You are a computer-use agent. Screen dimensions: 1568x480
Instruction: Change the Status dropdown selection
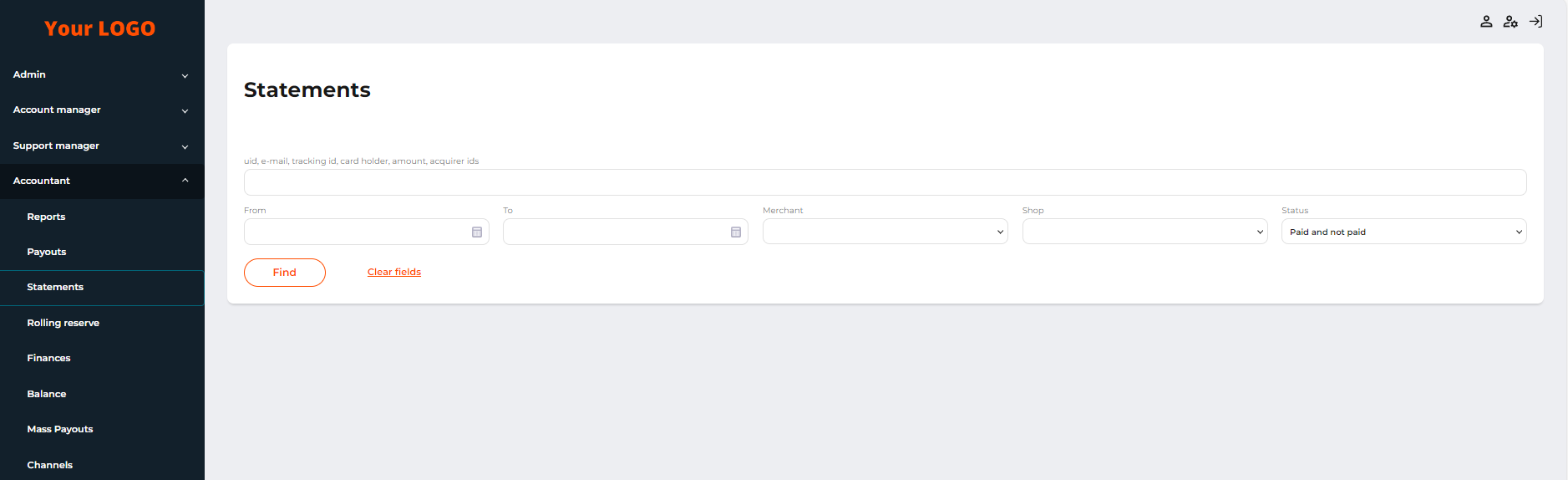click(x=1403, y=232)
